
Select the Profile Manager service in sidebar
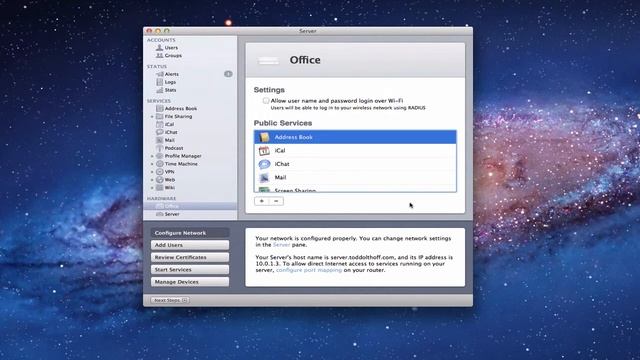click(x=179, y=156)
